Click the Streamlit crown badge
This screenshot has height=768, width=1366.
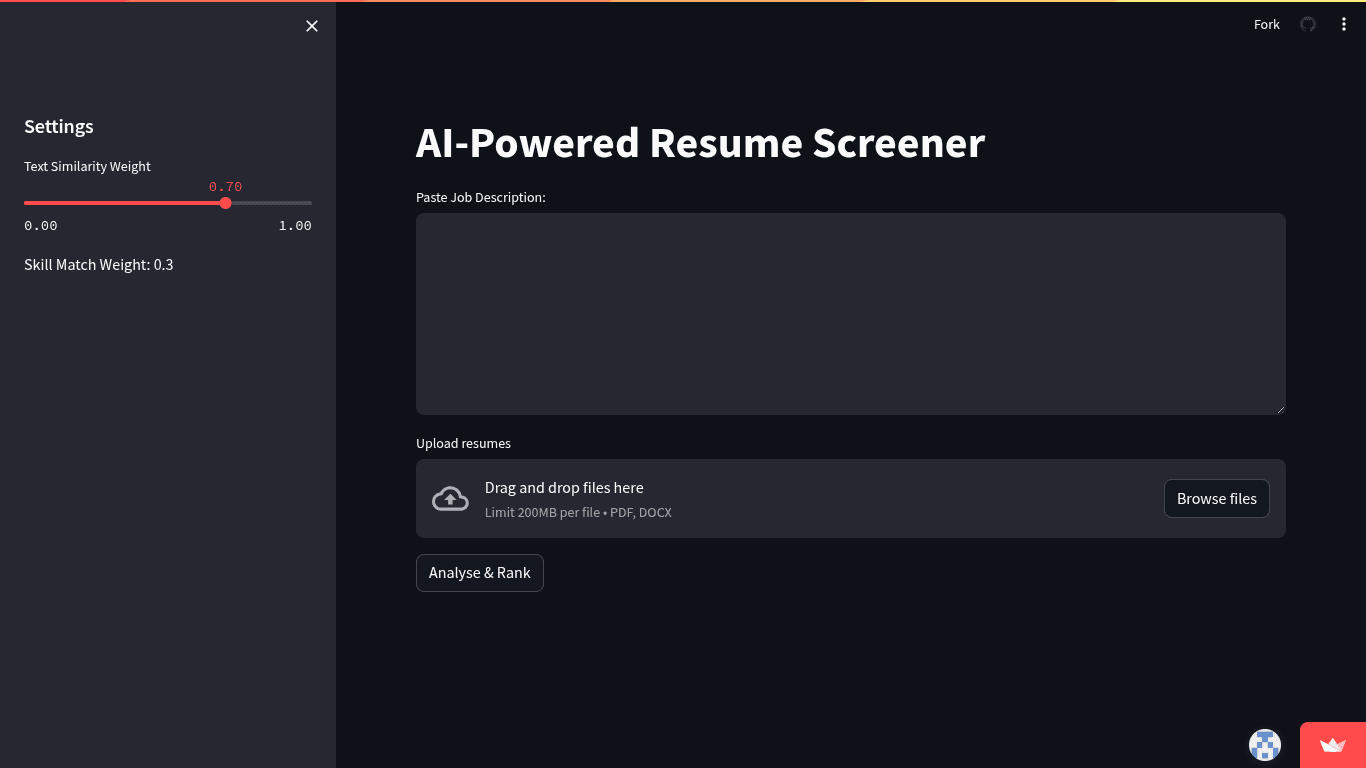pyautogui.click(x=1333, y=745)
